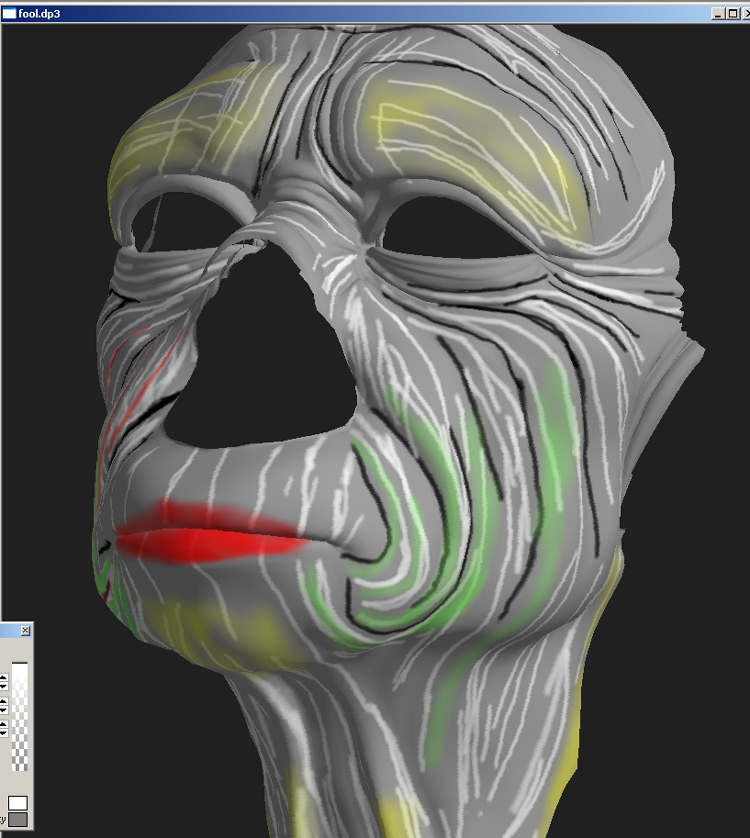This screenshot has width=750, height=838.
Task: Select the gray color swatch
Action: point(17,819)
